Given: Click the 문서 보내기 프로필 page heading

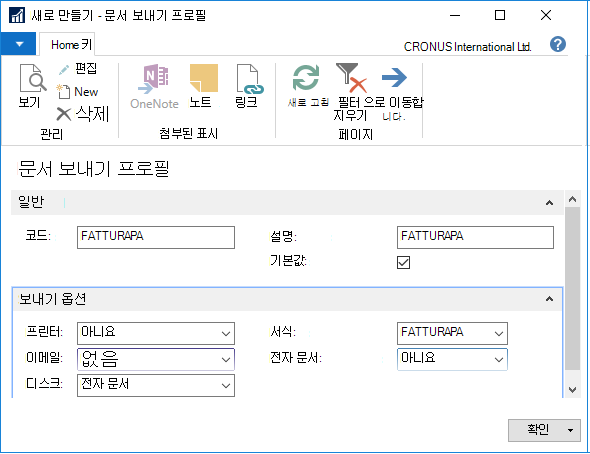Looking at the screenshot, I should (94, 169).
